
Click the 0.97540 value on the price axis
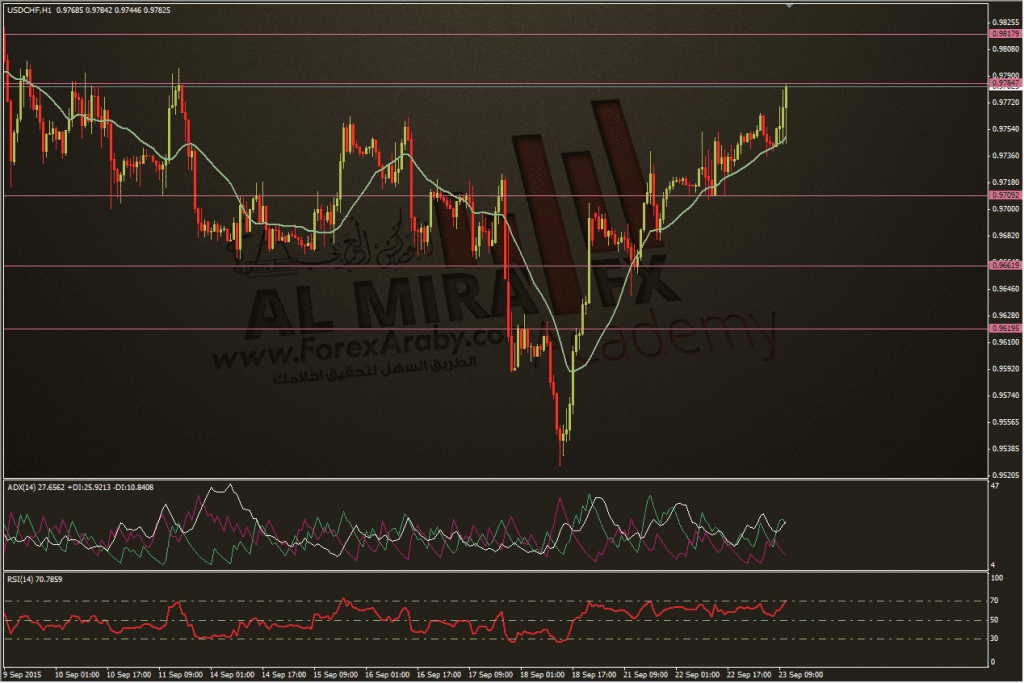(x=1006, y=129)
